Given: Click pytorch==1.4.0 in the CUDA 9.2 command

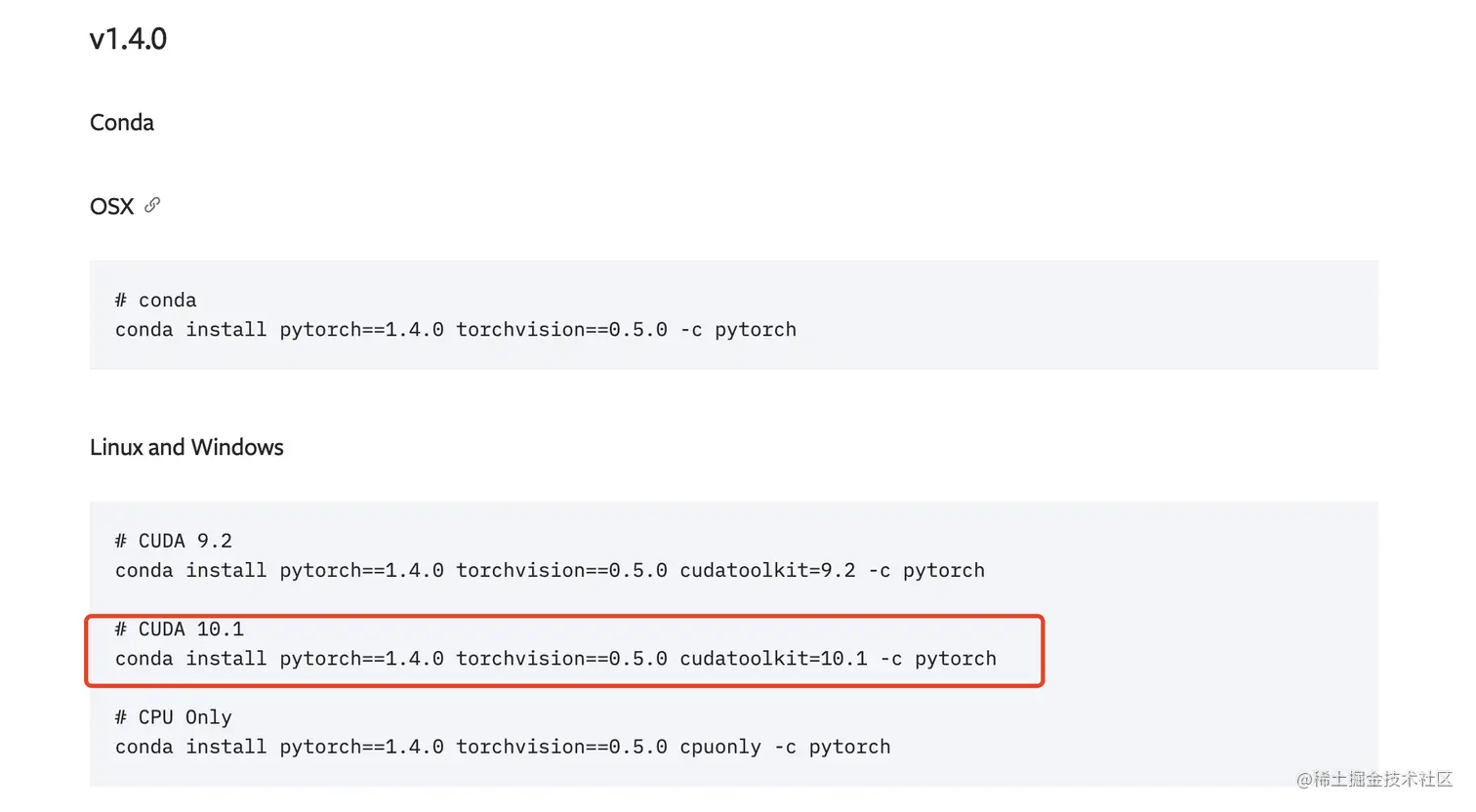Looking at the screenshot, I should tap(361, 571).
